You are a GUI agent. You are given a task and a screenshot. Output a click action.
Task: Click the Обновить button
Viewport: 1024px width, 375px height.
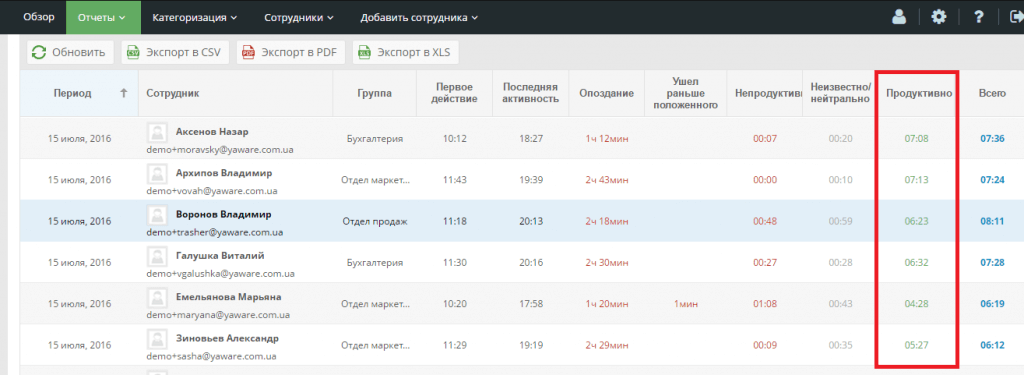(70, 53)
